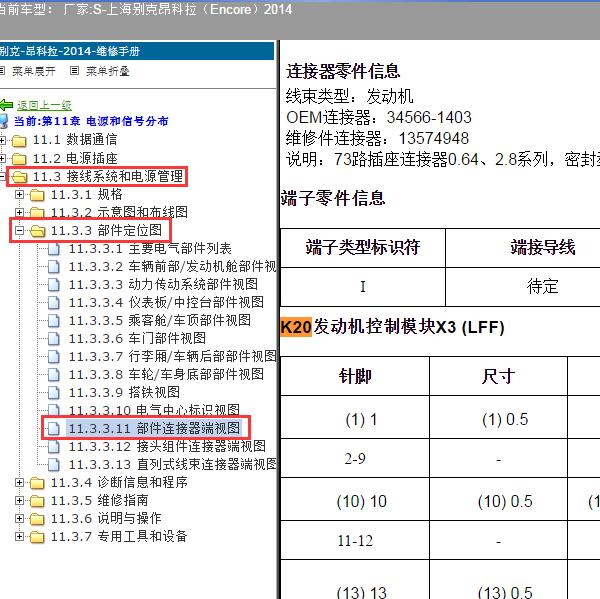This screenshot has width=600, height=599.
Task: Click the page icon for 11.3.3.13
Action: click(54, 465)
